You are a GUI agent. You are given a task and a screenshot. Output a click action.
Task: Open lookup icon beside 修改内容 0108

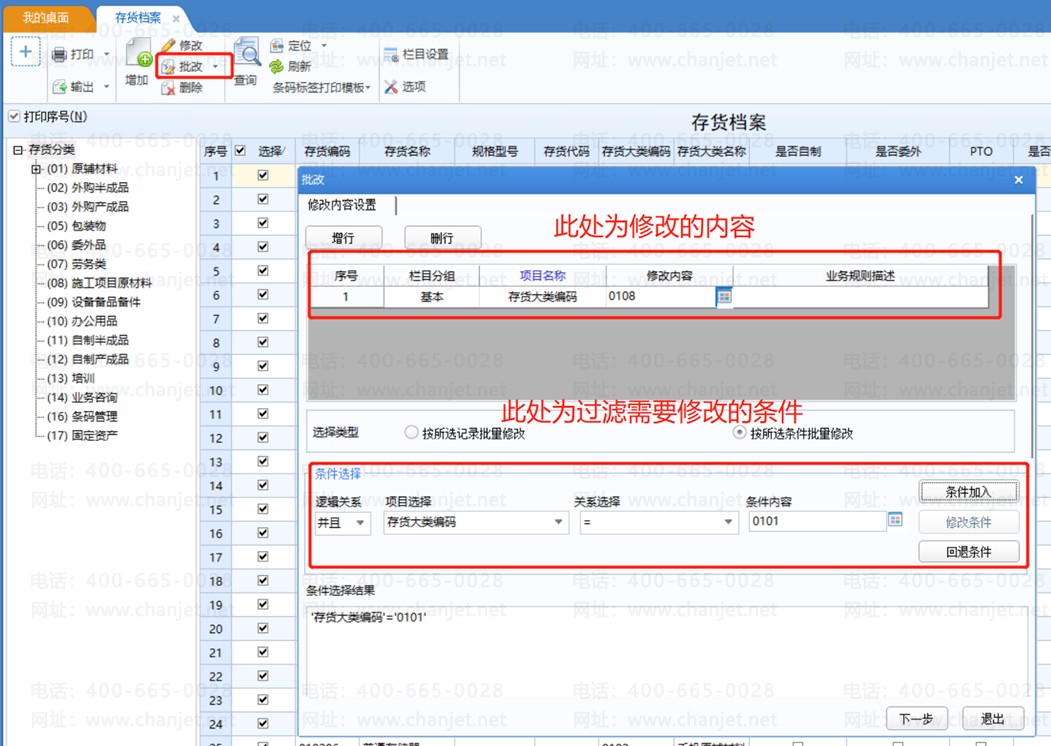click(724, 296)
